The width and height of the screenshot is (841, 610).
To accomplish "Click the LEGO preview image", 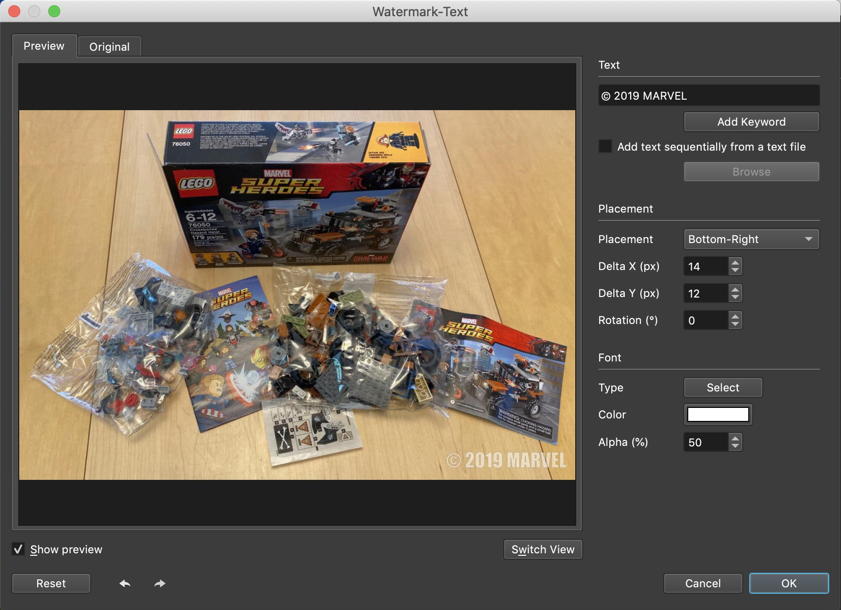I will click(297, 295).
